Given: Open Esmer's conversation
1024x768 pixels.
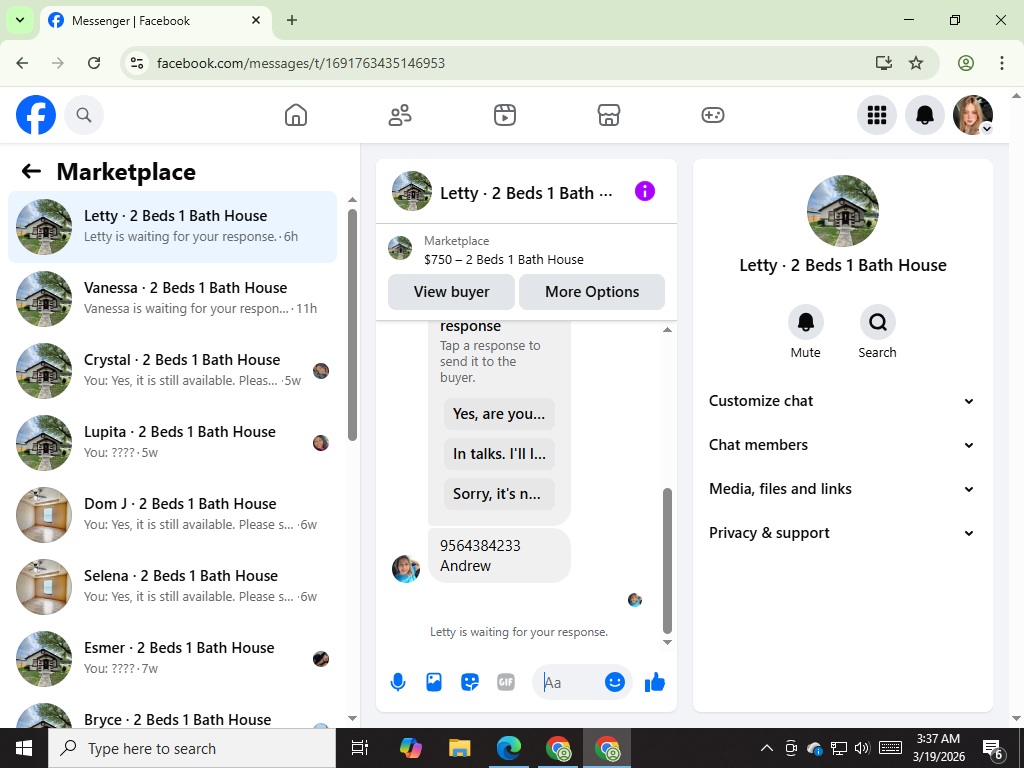Looking at the screenshot, I should [172, 658].
